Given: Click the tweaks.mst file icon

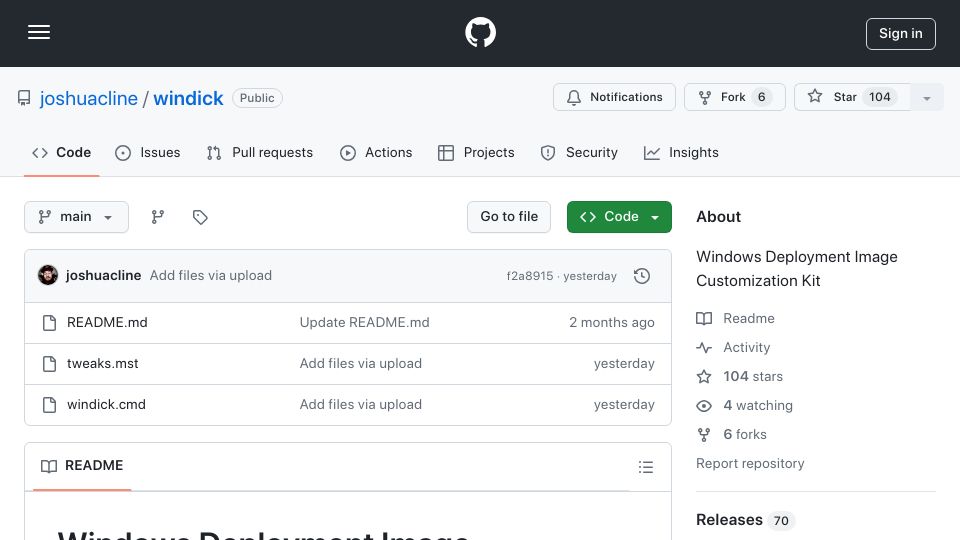Looking at the screenshot, I should 50,364.
